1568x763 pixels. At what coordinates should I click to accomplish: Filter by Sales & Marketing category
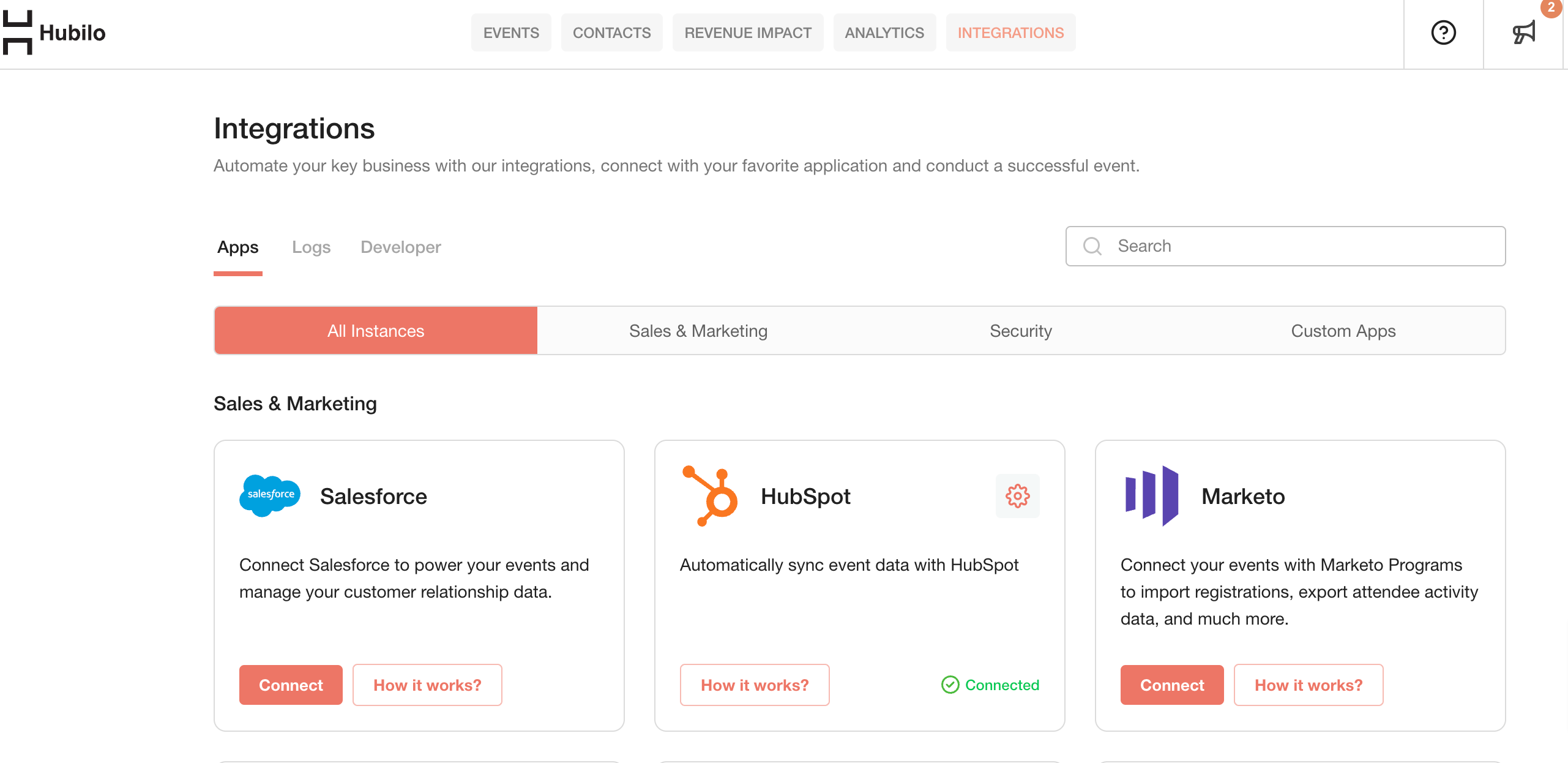pos(698,331)
